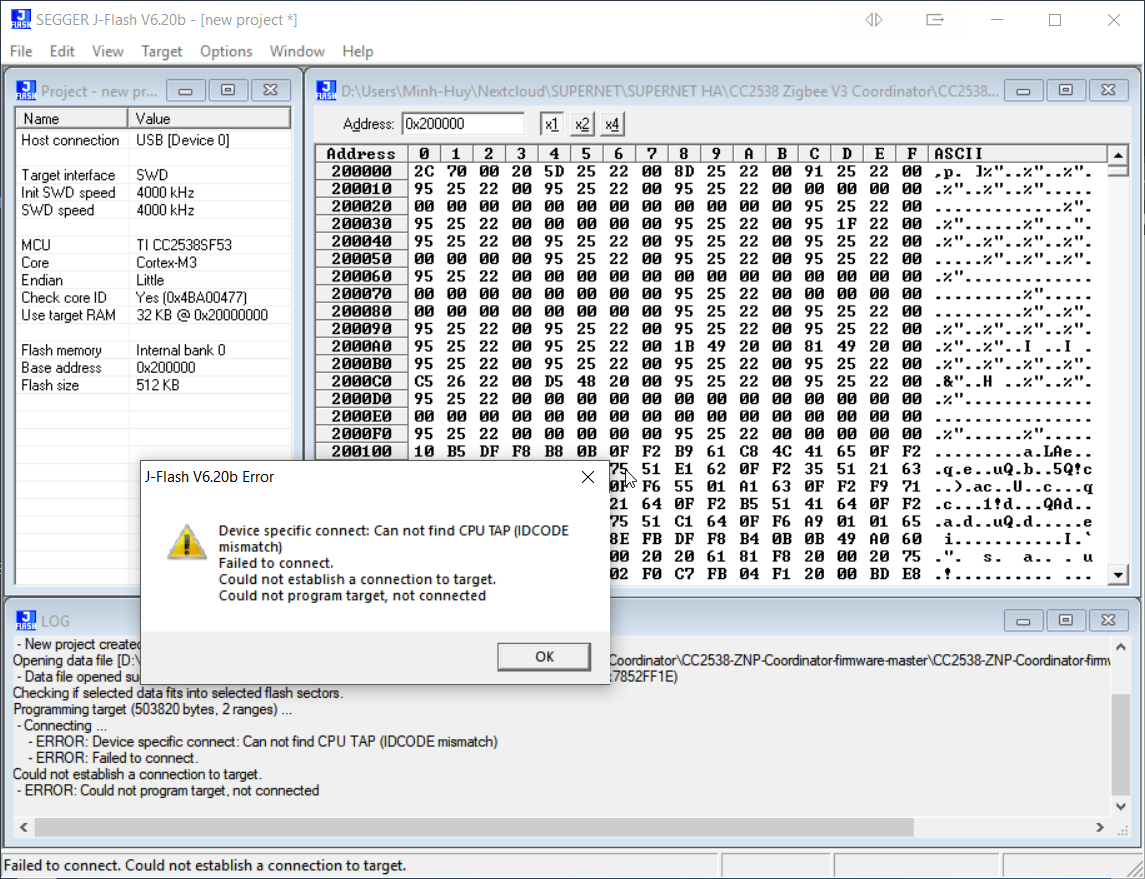Click LOG horizontal scroll left arrow
This screenshot has width=1145, height=879.
click(x=23, y=827)
